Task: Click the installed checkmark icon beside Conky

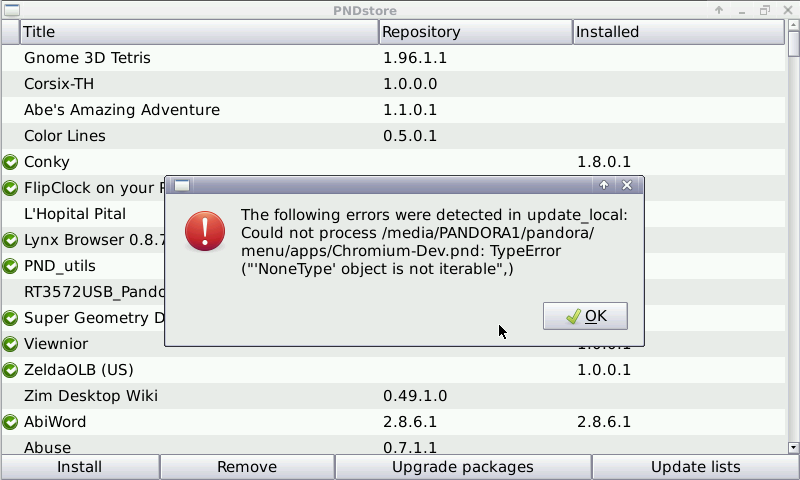Action: (11, 162)
